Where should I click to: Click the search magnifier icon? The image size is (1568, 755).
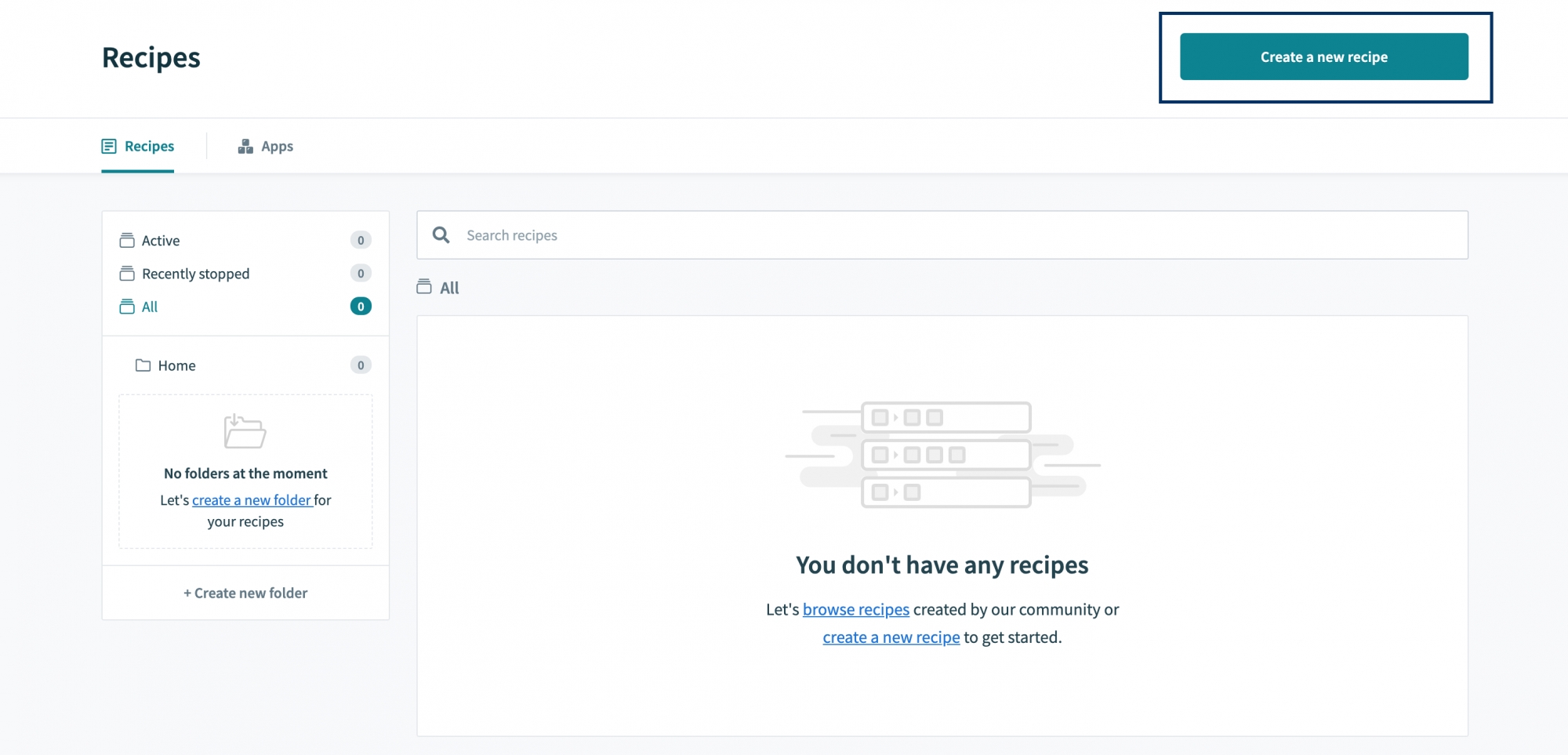click(441, 235)
